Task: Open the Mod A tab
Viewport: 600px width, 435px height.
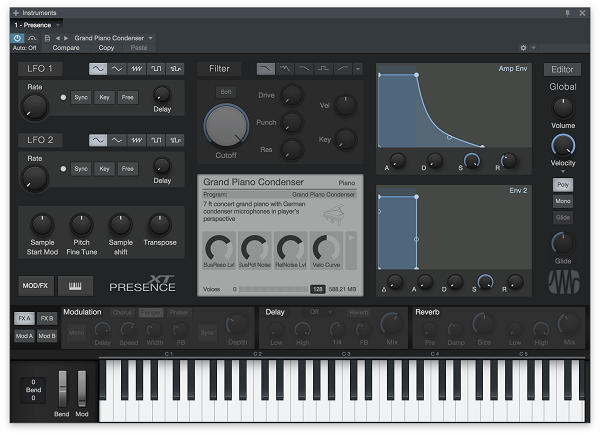Action: pyautogui.click(x=24, y=336)
